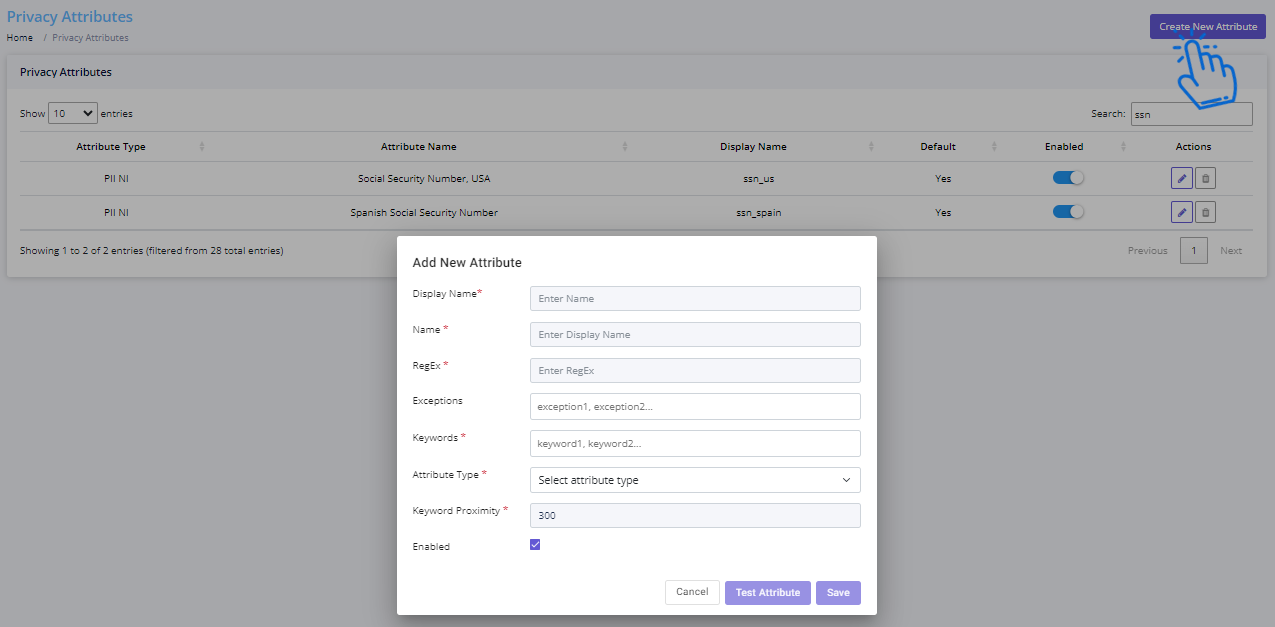Click PII NI in the ssn_spain row
The image size is (1275, 627).
116,212
